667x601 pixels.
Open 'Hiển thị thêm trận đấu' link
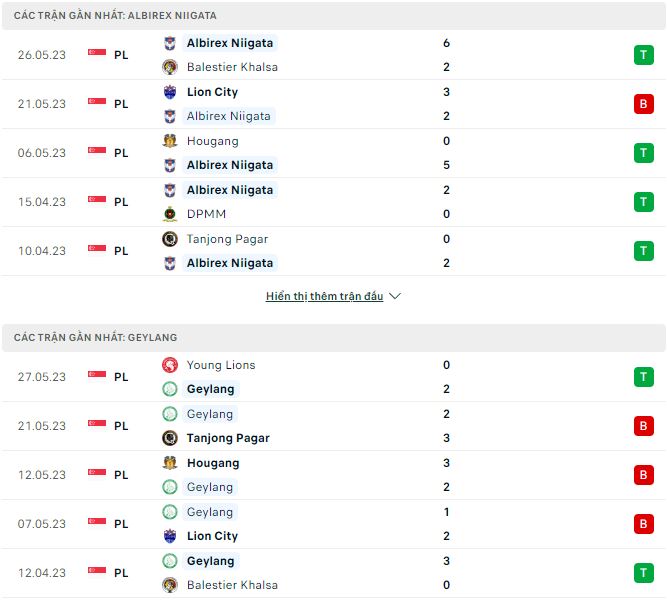coord(324,296)
